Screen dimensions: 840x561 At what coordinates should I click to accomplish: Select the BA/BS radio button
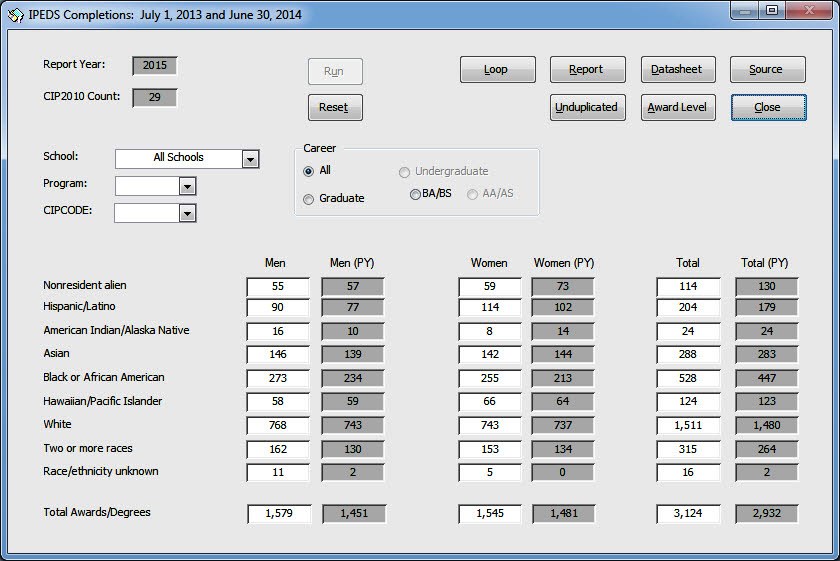coord(415,195)
